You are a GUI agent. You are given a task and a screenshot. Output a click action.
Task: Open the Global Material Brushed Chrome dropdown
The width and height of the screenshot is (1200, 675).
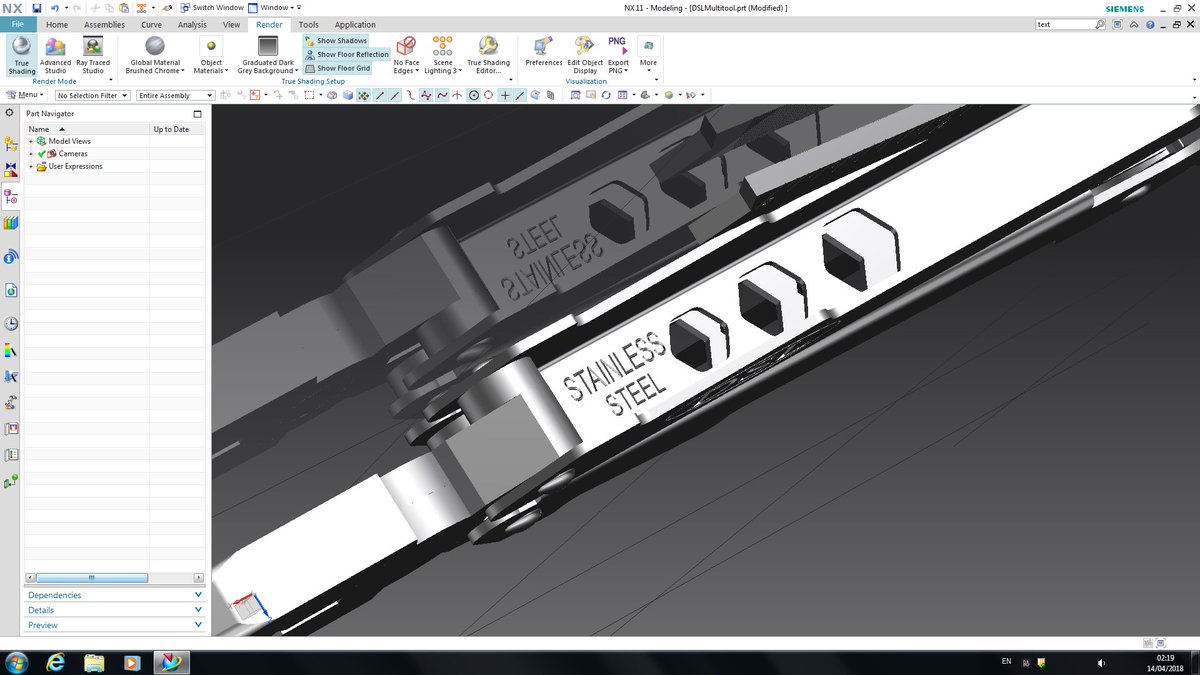(153, 55)
